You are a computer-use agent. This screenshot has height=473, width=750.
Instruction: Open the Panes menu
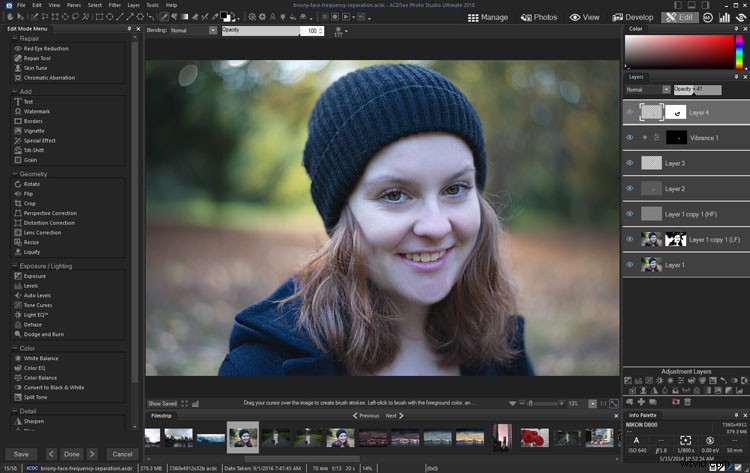[74, 5]
